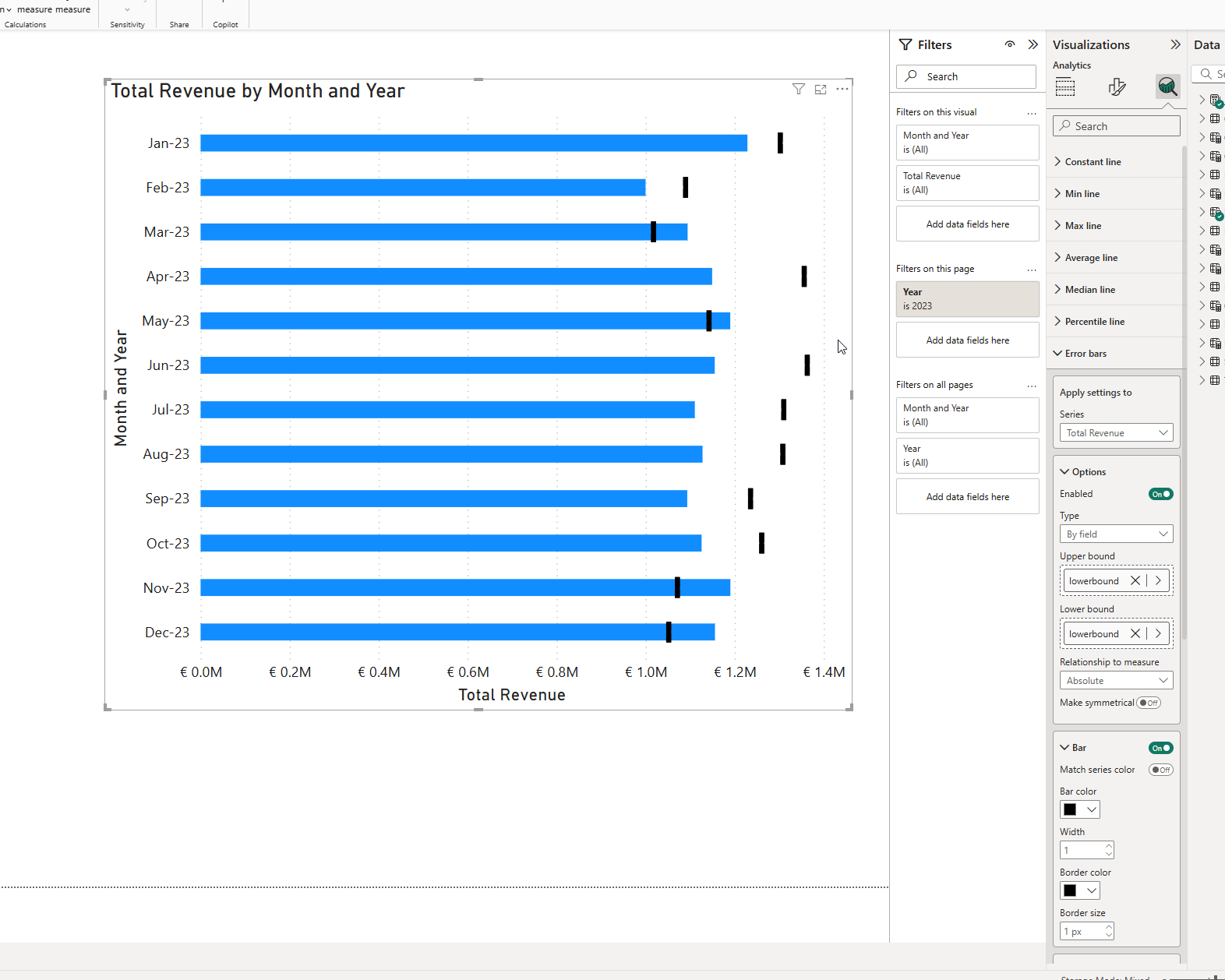Collapse the Options section

pyautogui.click(x=1083, y=472)
